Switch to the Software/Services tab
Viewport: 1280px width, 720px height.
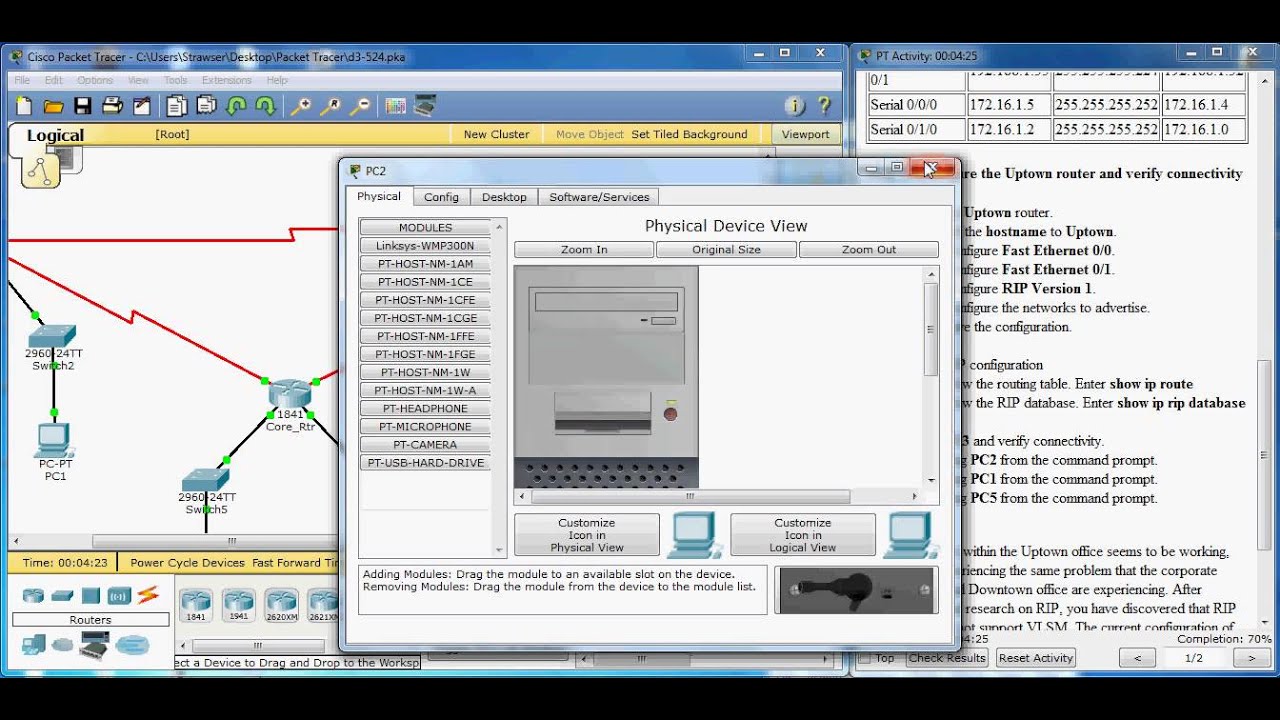[x=599, y=197]
